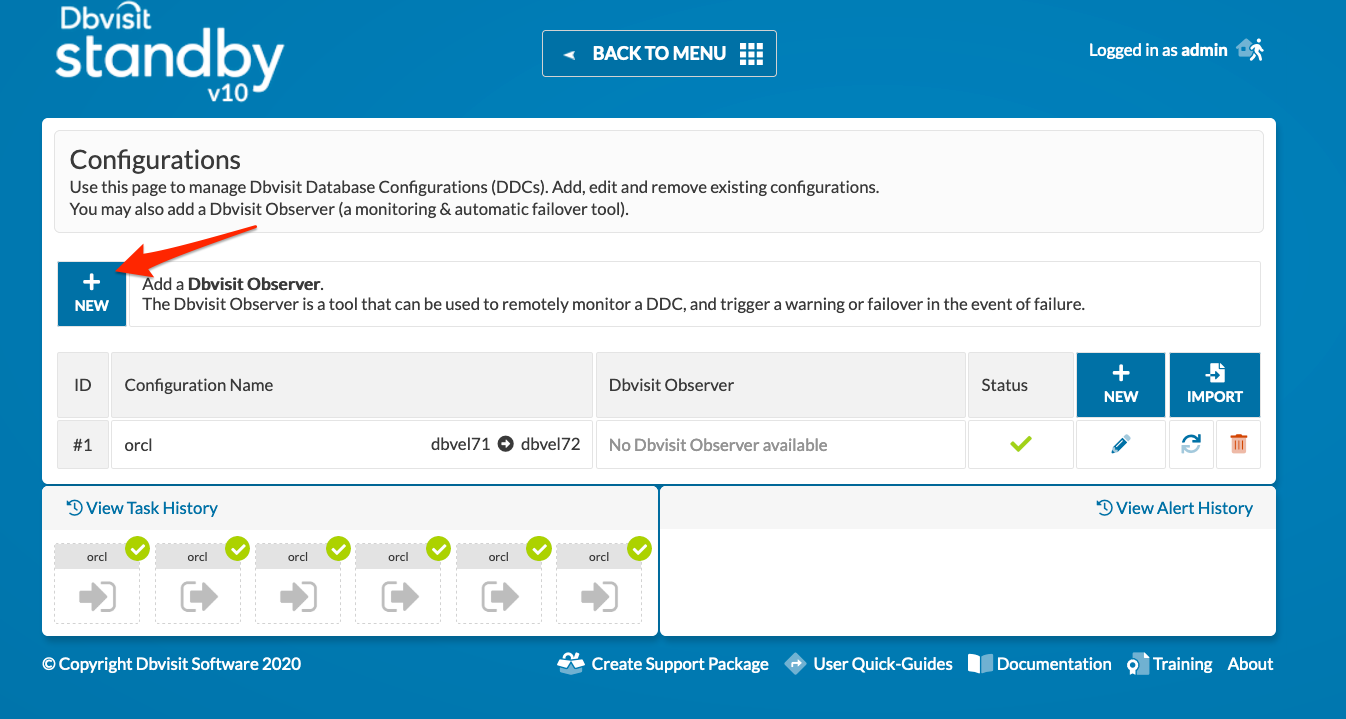Click 'No Dbvisit Observer available' text
Screen dimensions: 1346x719
(718, 445)
